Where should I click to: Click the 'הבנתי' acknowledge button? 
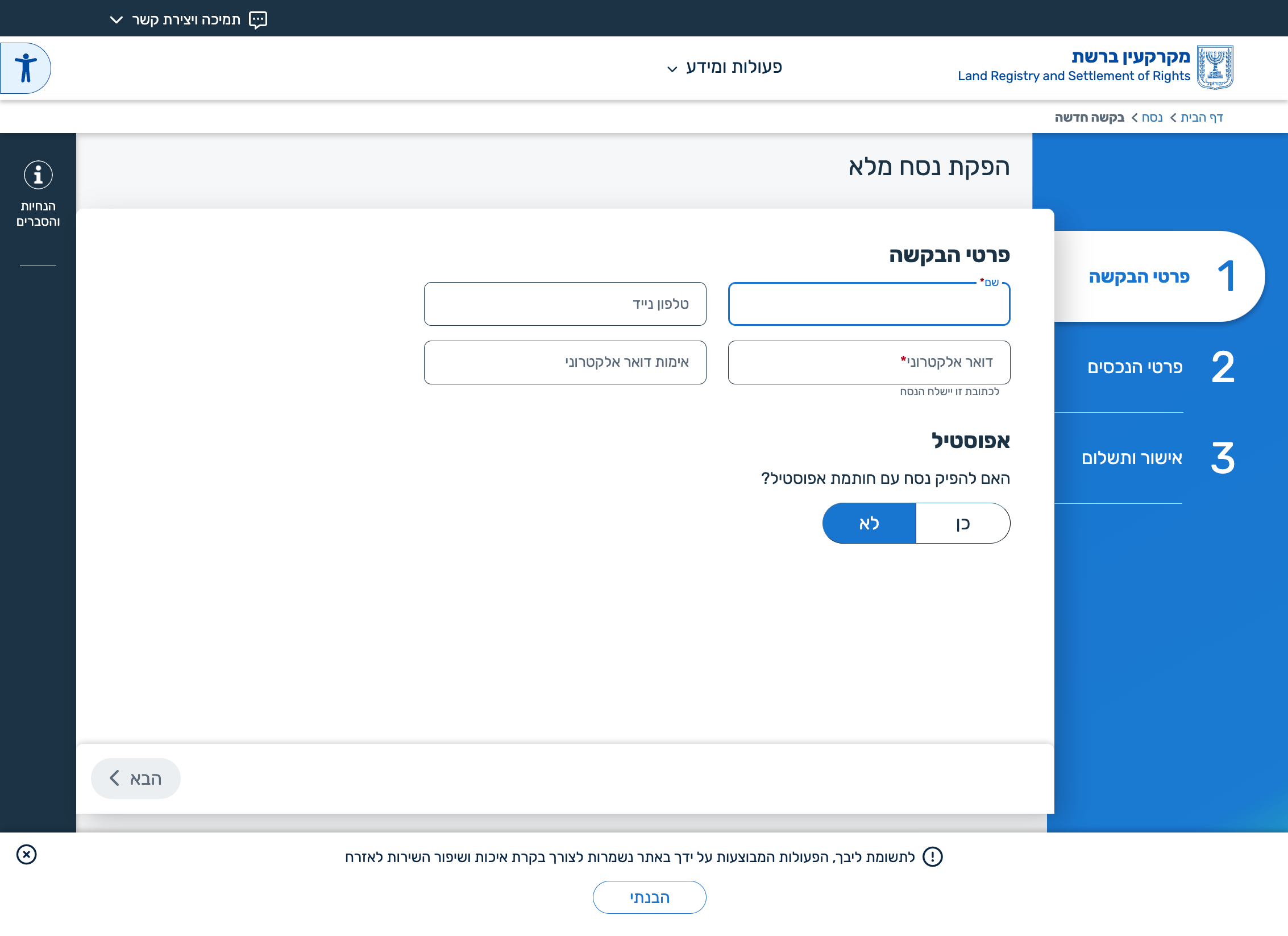tap(650, 897)
